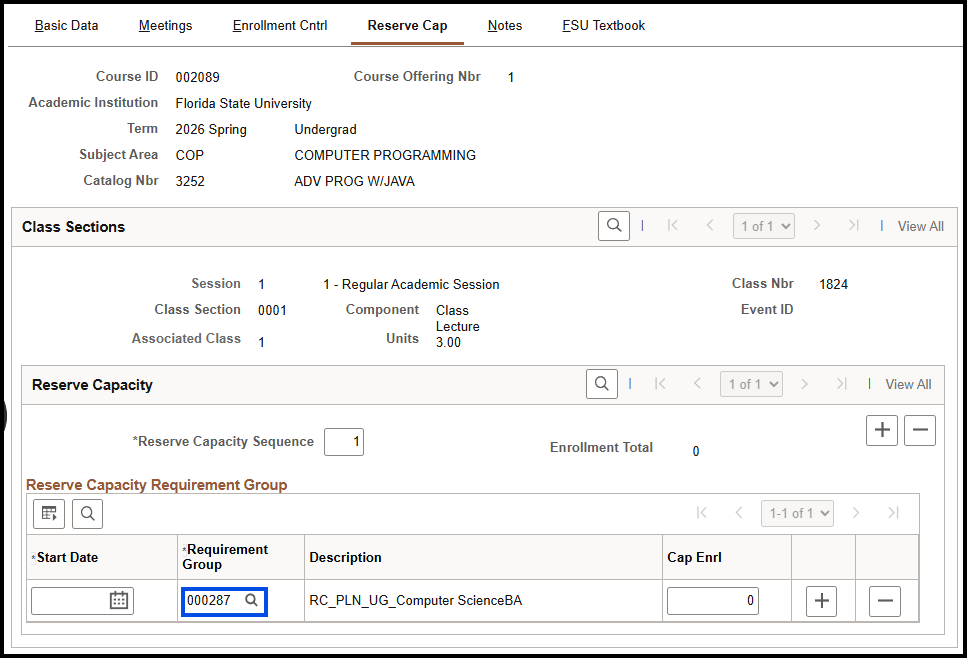Click the grid personalize icon above Start Date

point(48,513)
